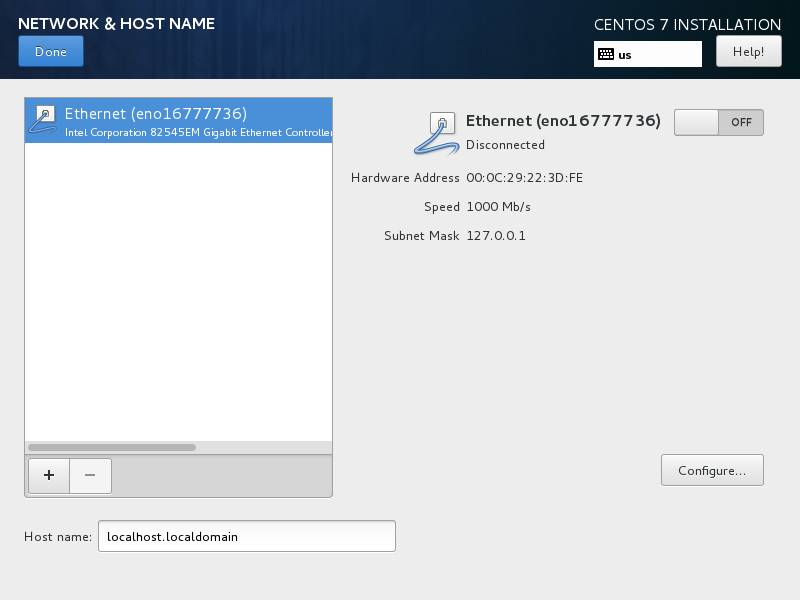Toggle the Ethernet connection ON/OFF switch

[718, 122]
